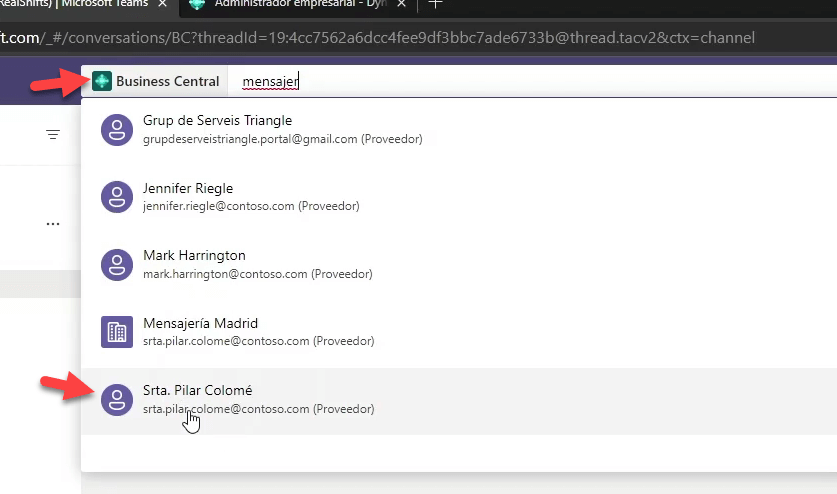
Task: Click Srta. Pilar Colomé's avatar icon
Action: [x=117, y=399]
